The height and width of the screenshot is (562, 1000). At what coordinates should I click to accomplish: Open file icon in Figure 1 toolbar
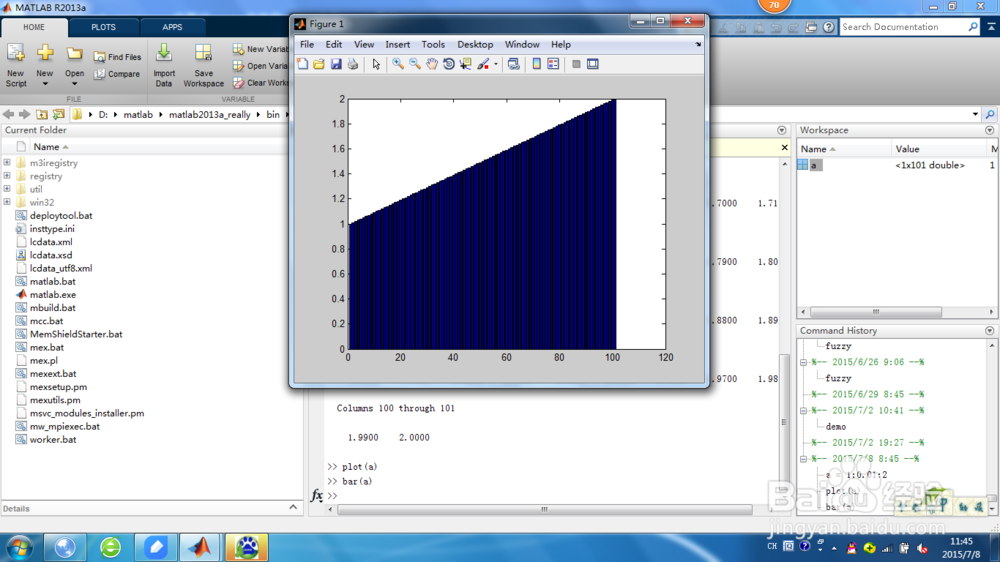tap(319, 64)
